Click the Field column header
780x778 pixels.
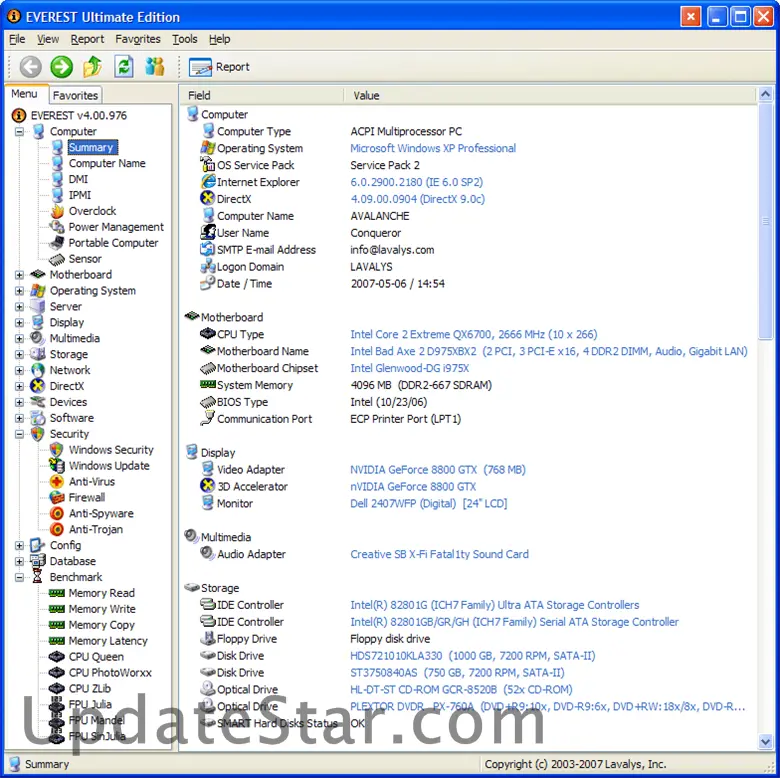[x=262, y=96]
